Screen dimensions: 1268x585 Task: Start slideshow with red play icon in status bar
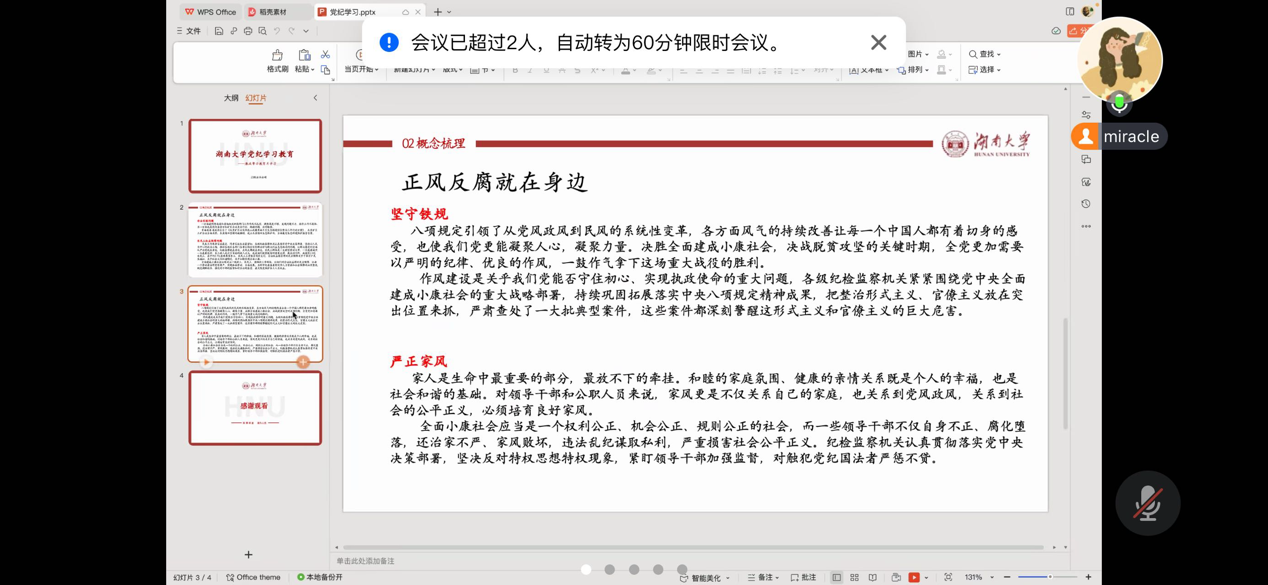tap(914, 577)
